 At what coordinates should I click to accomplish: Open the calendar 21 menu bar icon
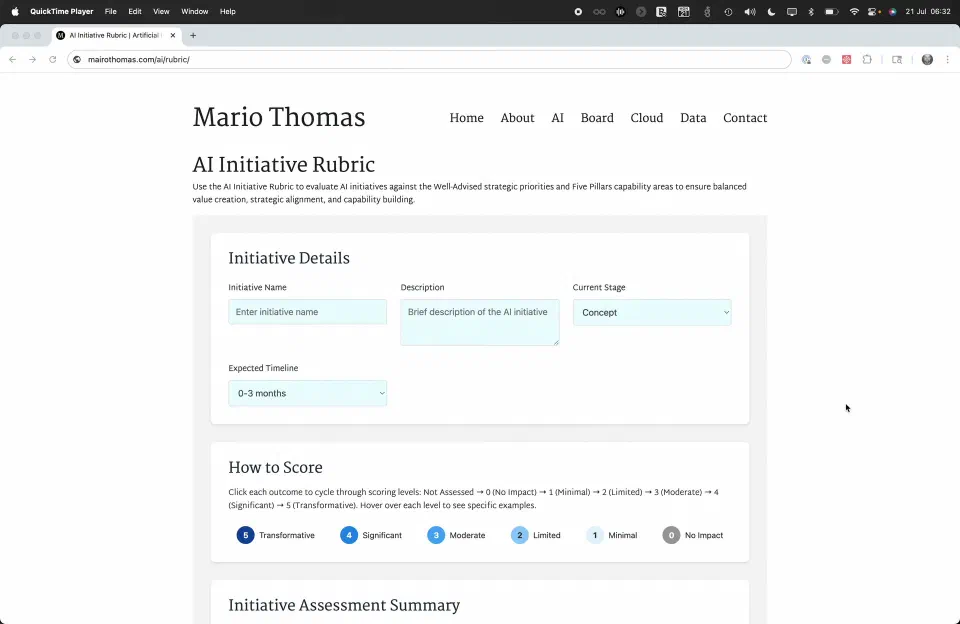(x=683, y=12)
